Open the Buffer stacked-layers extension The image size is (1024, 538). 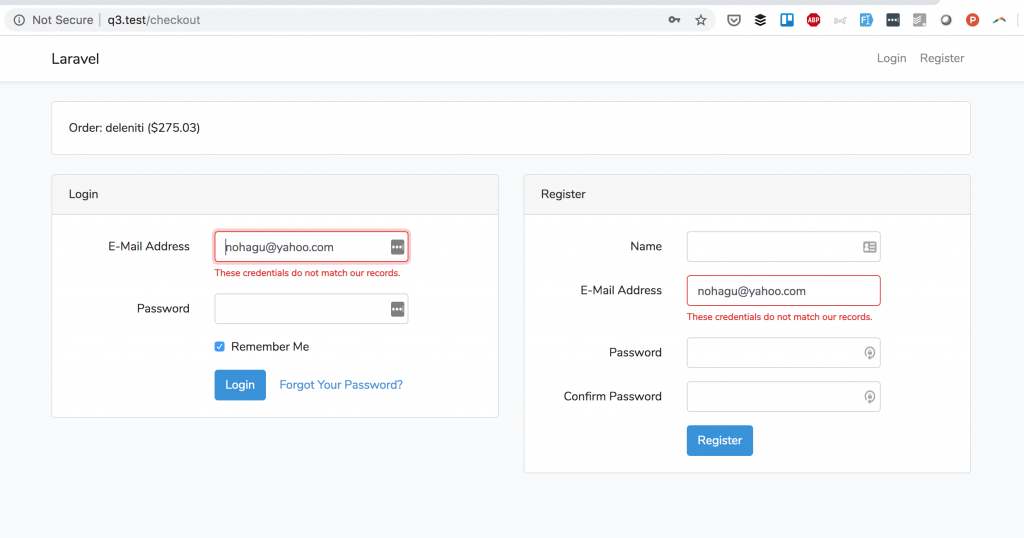tap(760, 20)
